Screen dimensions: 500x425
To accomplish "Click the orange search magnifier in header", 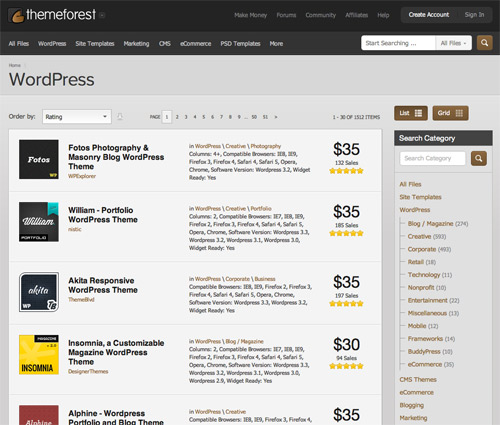I will [x=484, y=43].
